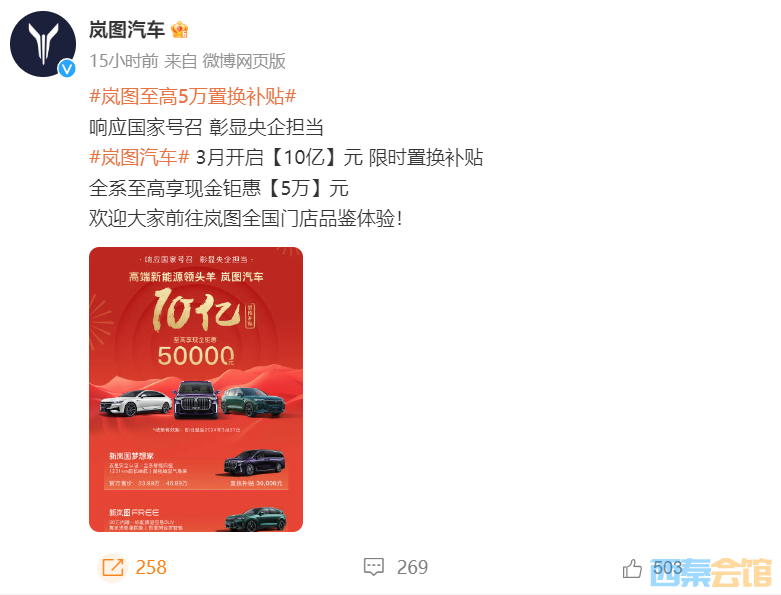
Task: Click the 微博网页版 source link
Action: click(x=244, y=61)
